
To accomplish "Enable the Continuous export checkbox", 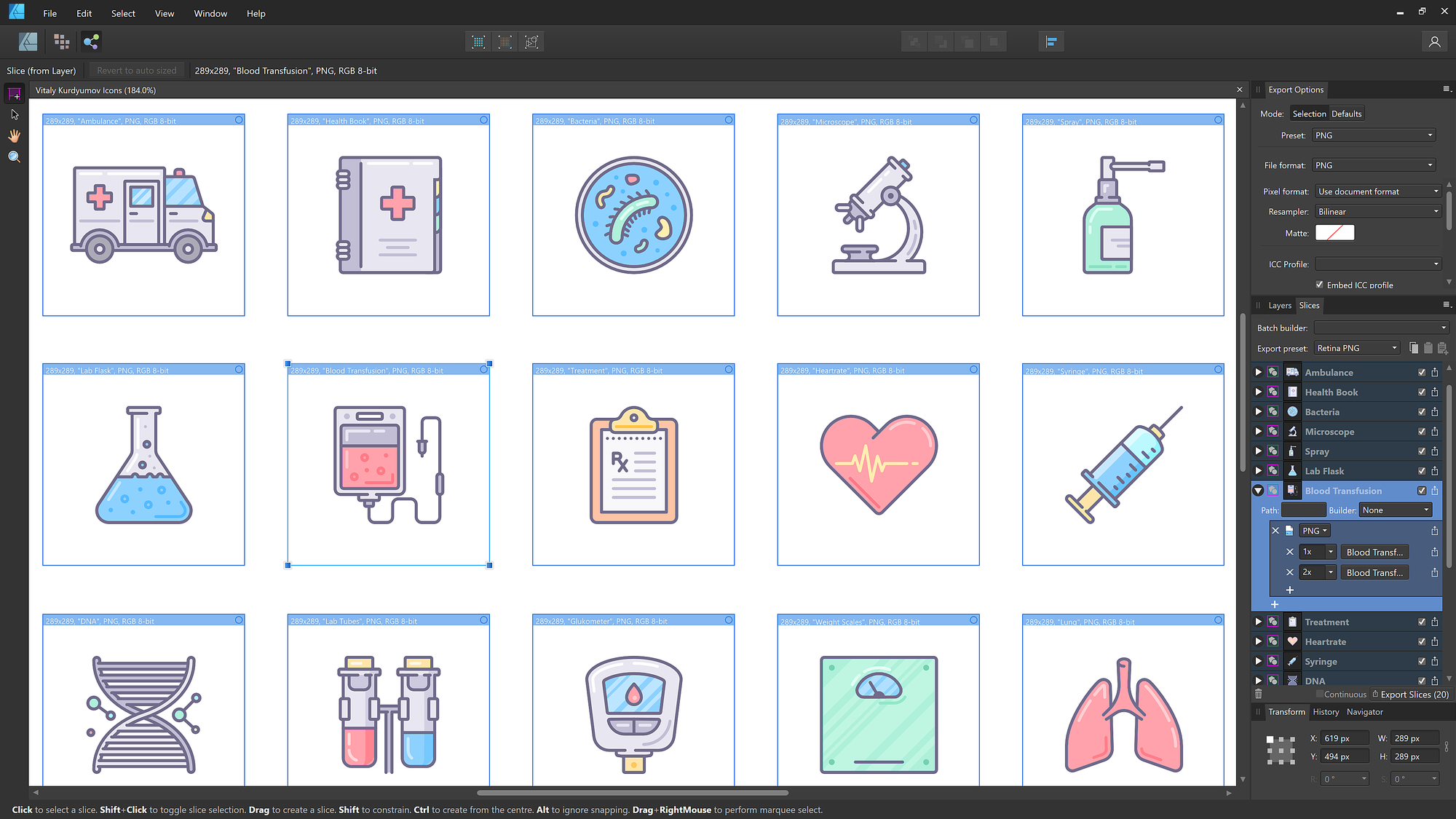I will [1319, 695].
